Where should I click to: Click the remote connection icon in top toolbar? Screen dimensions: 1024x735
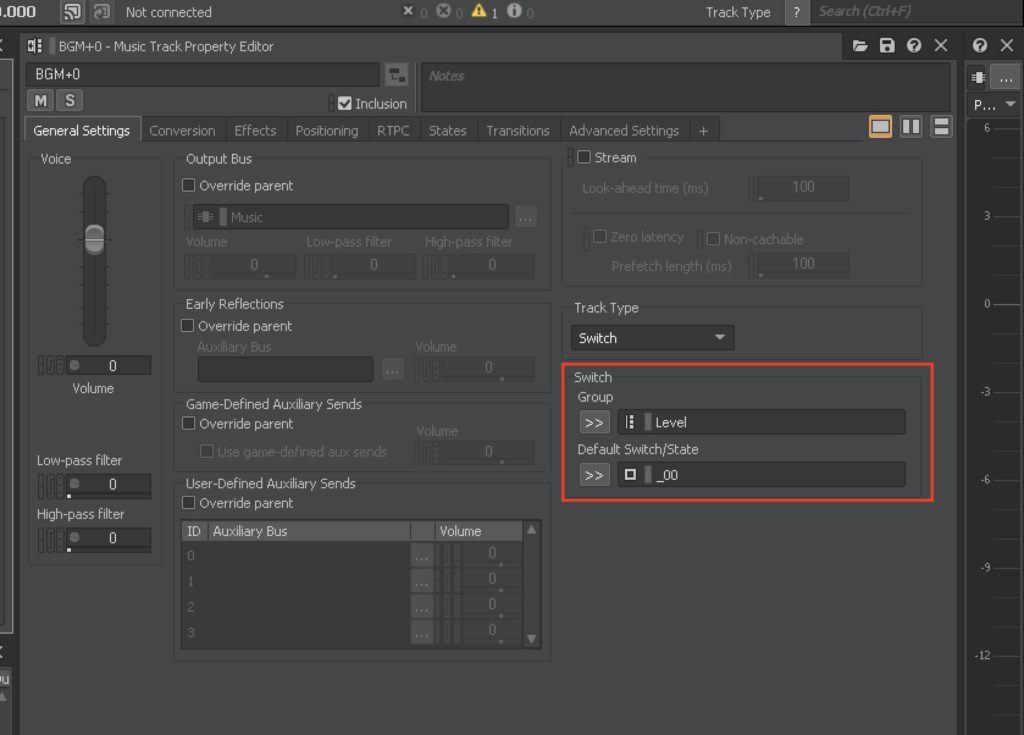point(72,12)
